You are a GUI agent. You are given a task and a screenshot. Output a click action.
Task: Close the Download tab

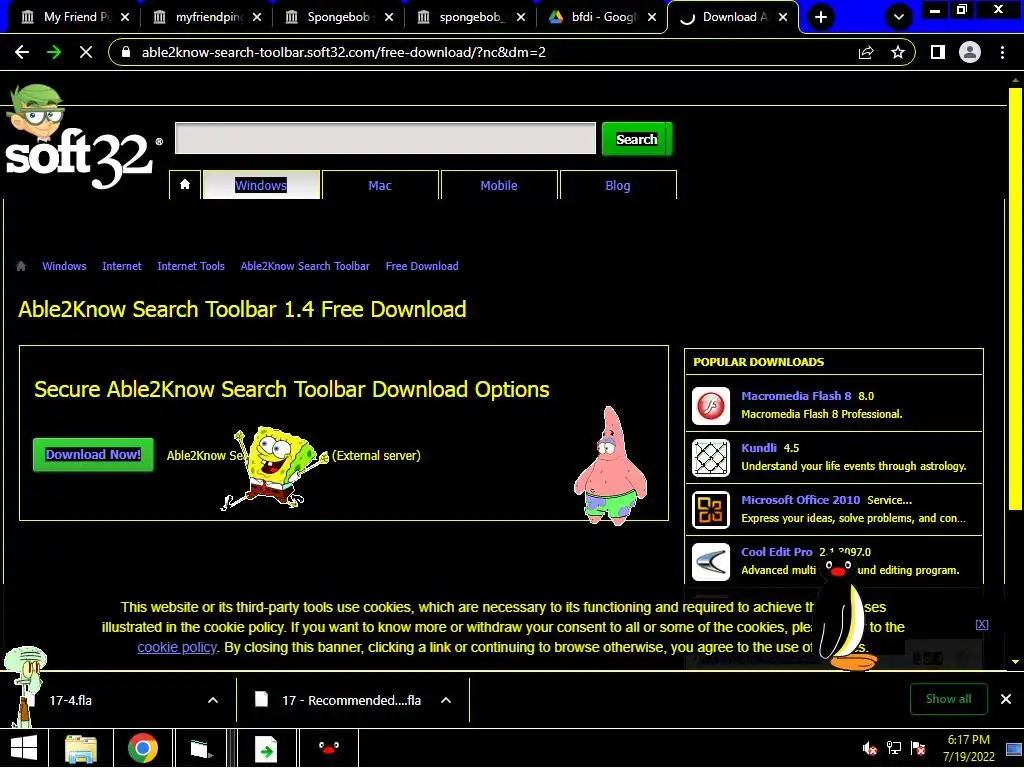tap(783, 17)
